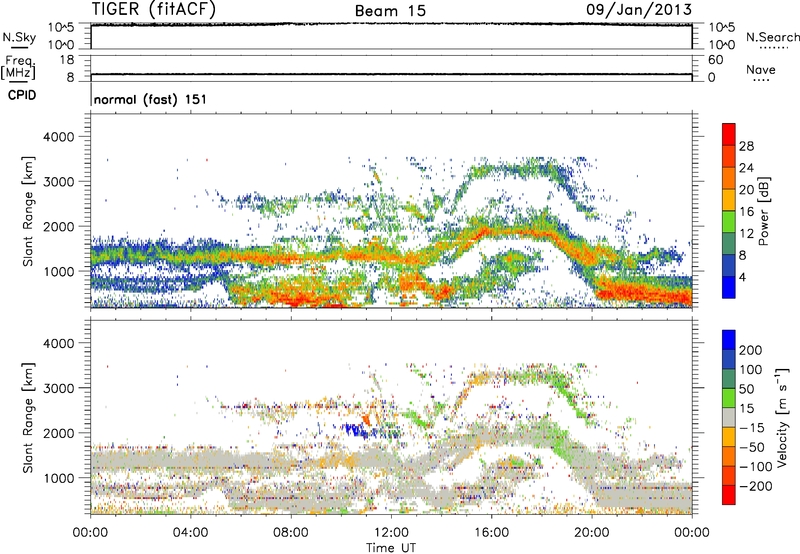The width and height of the screenshot is (800, 554).
Task: Click the 18 tick on frequency axis
Action: (x=67, y=60)
